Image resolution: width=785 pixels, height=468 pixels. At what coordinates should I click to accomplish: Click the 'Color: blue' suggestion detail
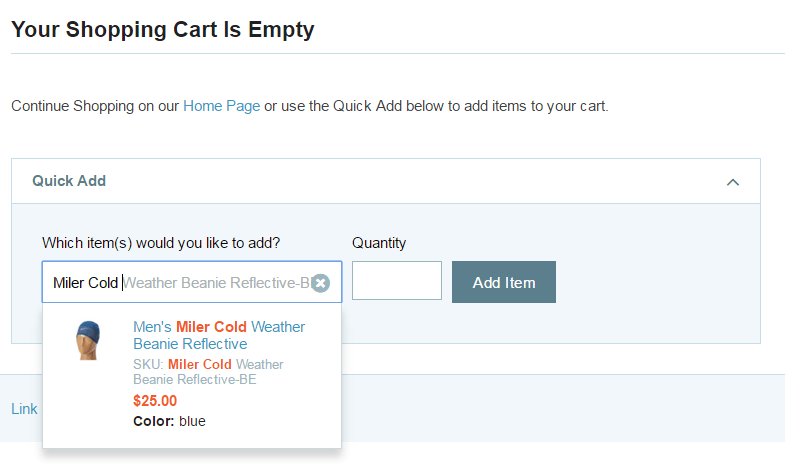169,421
